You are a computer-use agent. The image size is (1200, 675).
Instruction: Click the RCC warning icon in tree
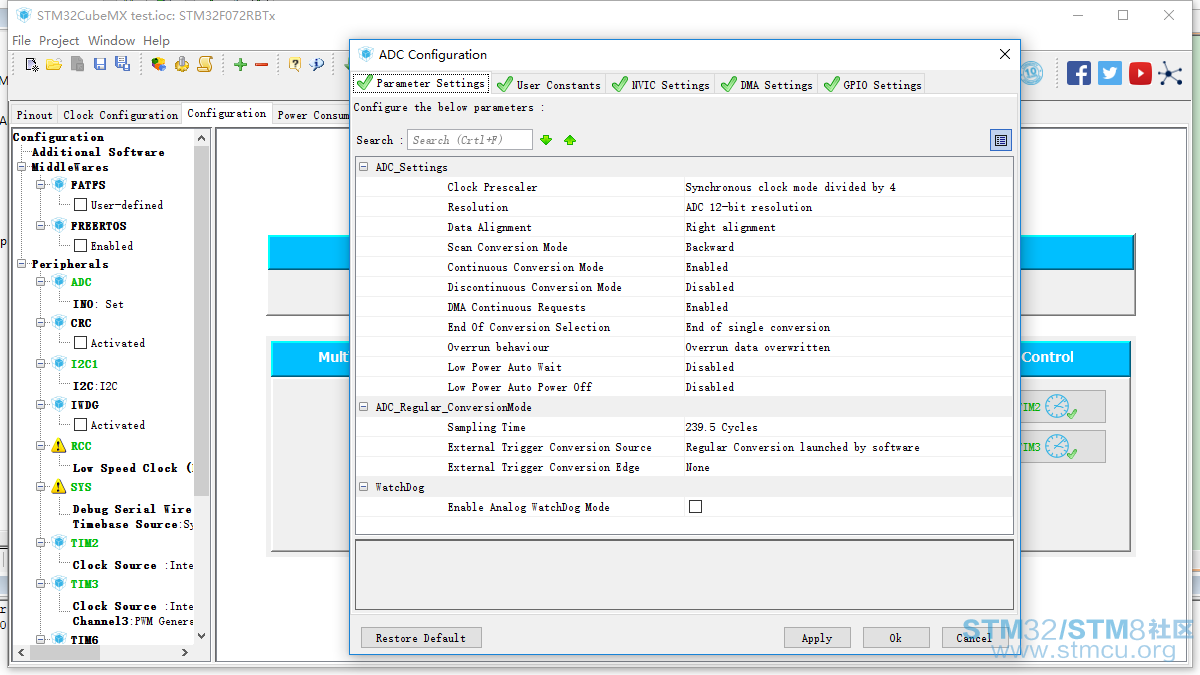59,446
